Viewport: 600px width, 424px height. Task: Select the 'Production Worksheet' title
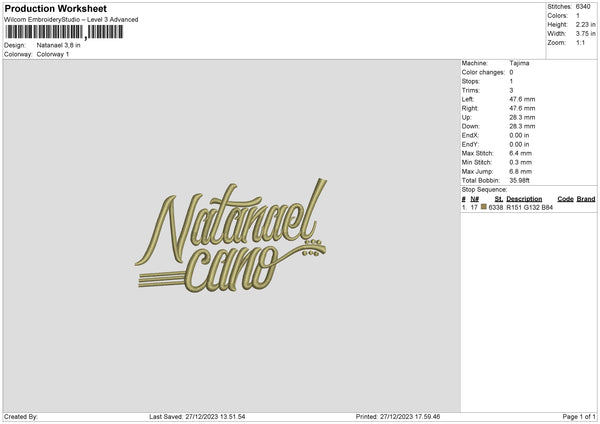55,8
